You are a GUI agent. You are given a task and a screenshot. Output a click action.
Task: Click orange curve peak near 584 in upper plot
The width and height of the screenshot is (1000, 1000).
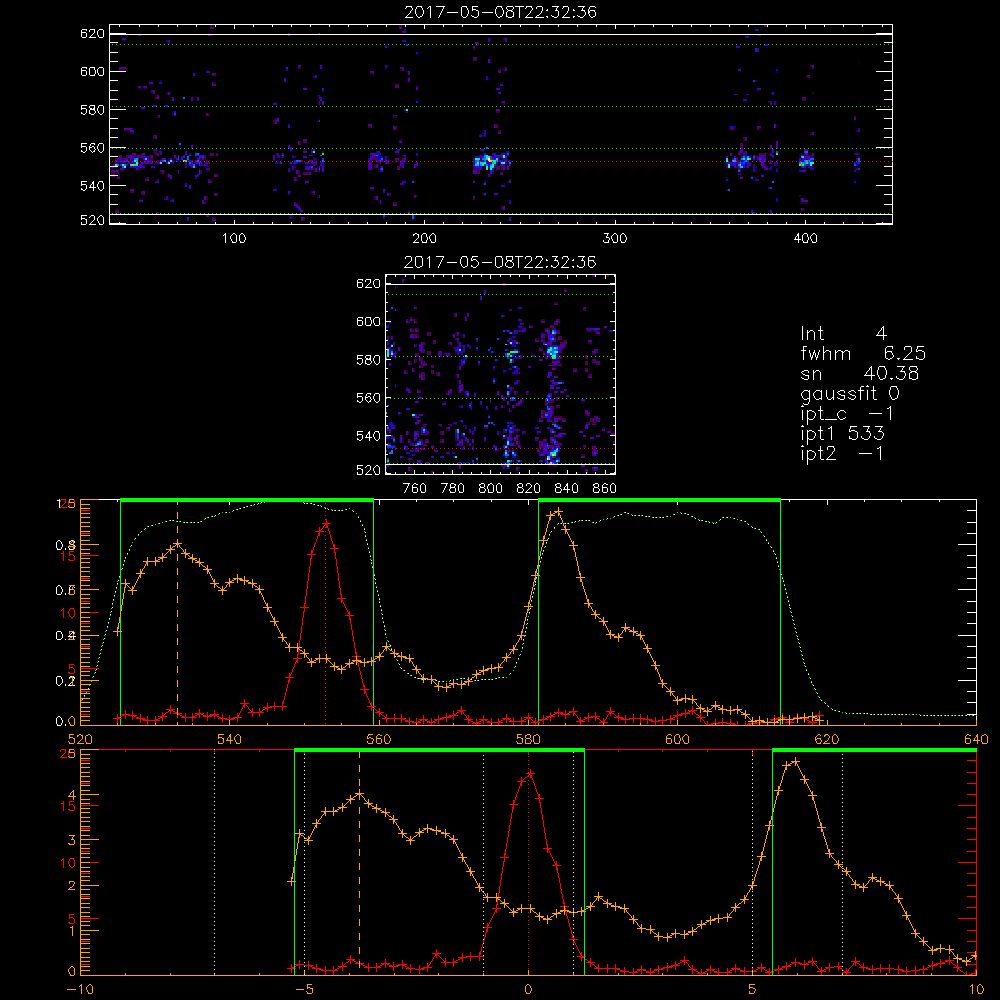[559, 511]
